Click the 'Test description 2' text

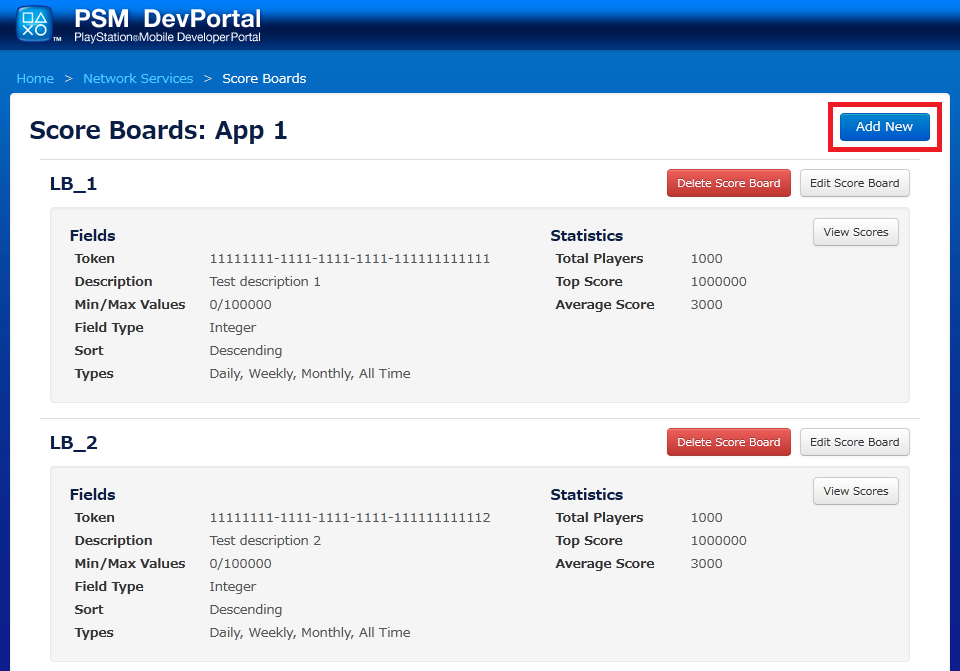[265, 540]
